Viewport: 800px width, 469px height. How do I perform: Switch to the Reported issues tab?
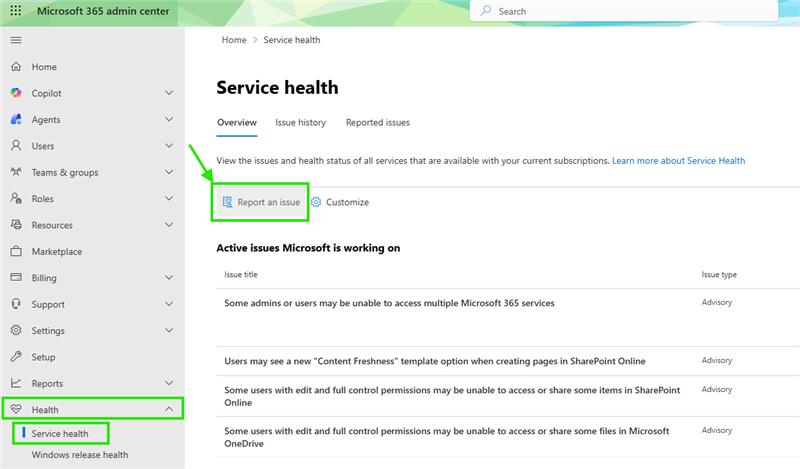[x=378, y=122]
